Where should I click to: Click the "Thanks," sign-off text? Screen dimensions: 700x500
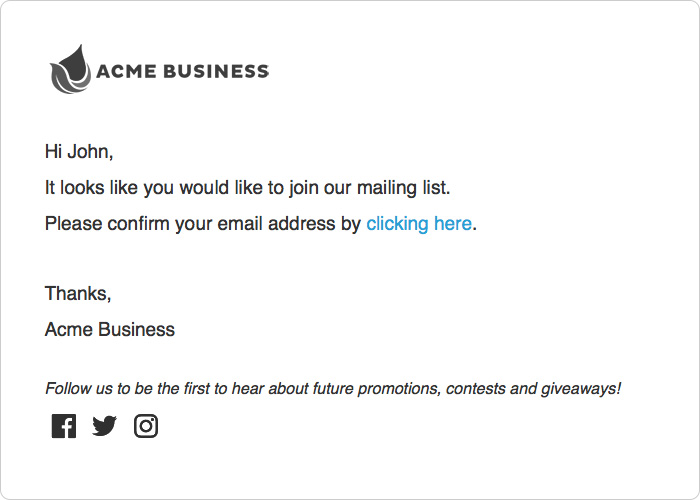pyautogui.click(x=78, y=294)
